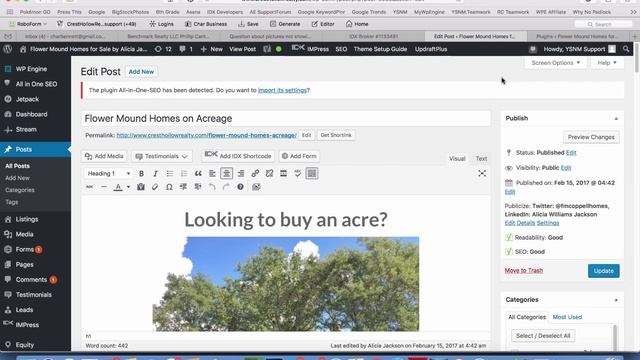Click Get Shortlink button
The width and height of the screenshot is (640, 360).
pyautogui.click(x=336, y=135)
